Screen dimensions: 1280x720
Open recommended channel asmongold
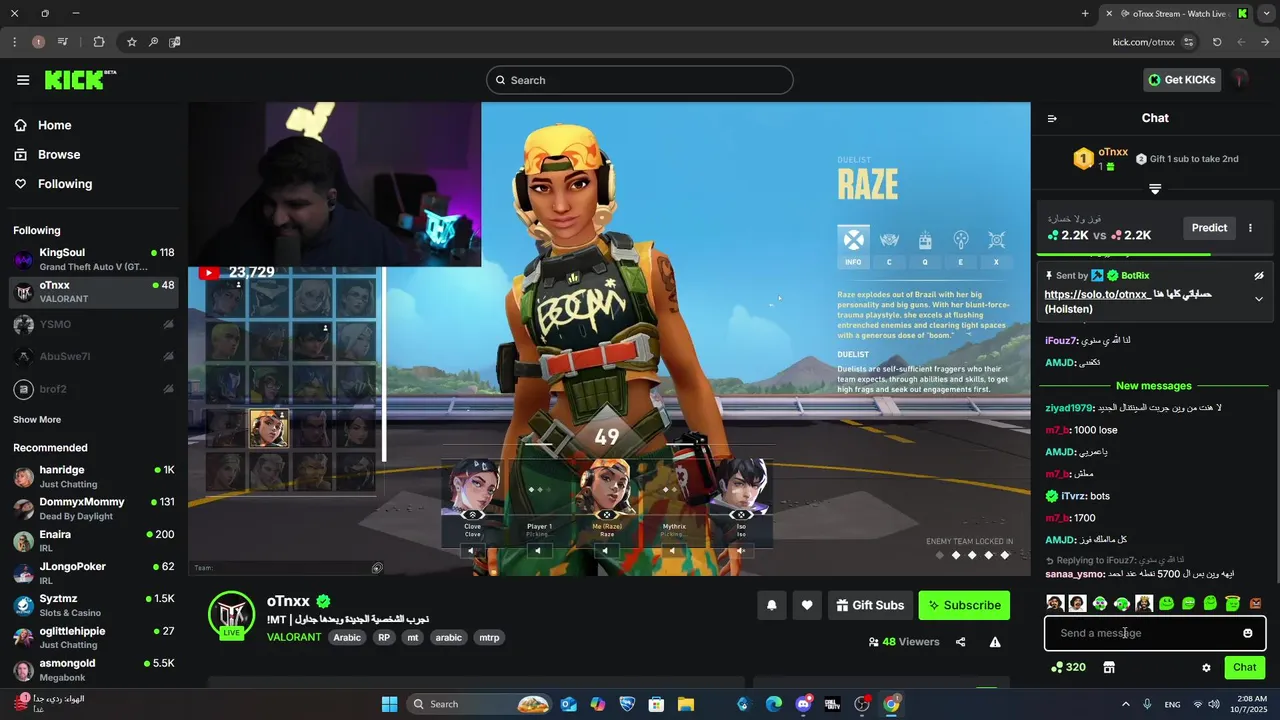(x=94, y=669)
